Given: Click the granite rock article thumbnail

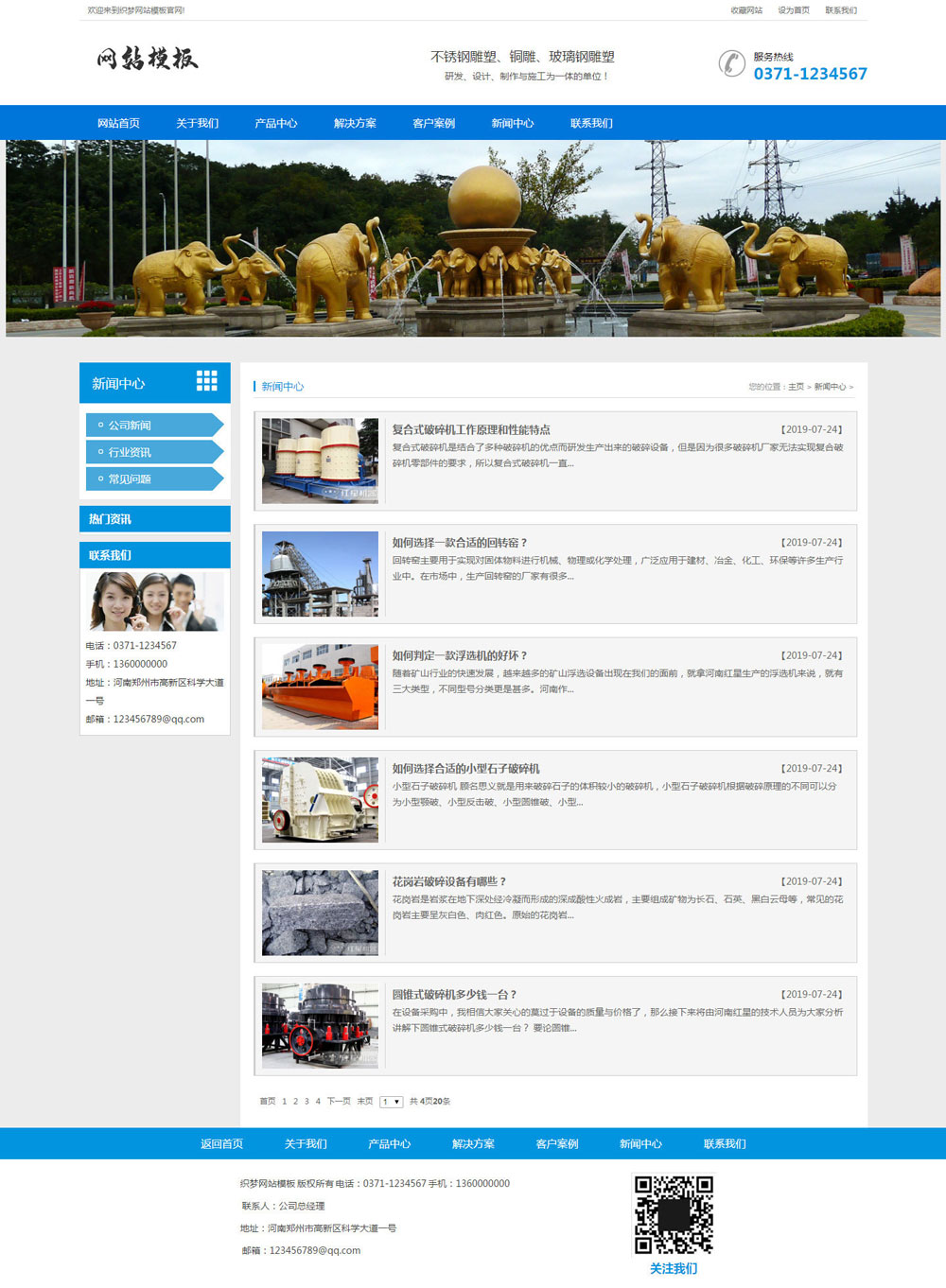Looking at the screenshot, I should point(320,913).
